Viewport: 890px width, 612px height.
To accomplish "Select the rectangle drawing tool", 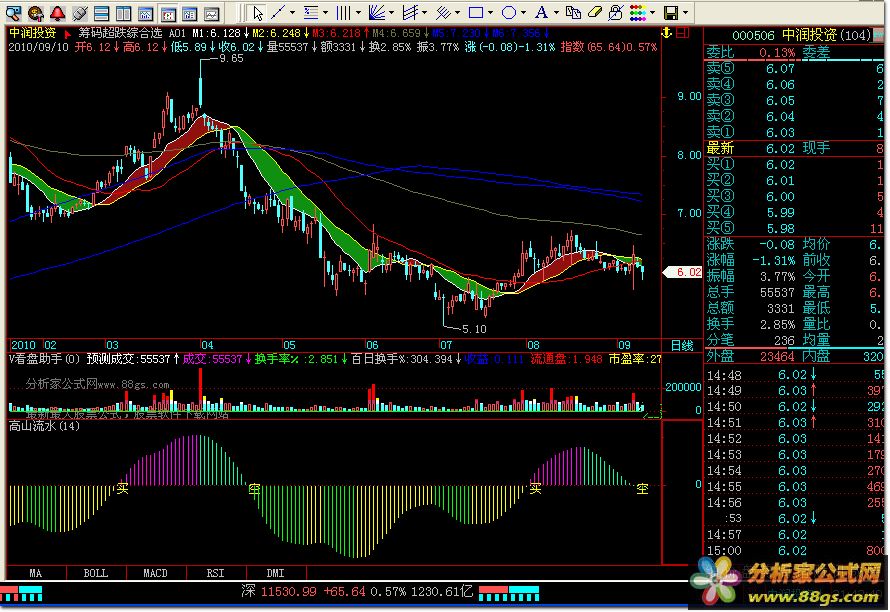I will click(476, 12).
